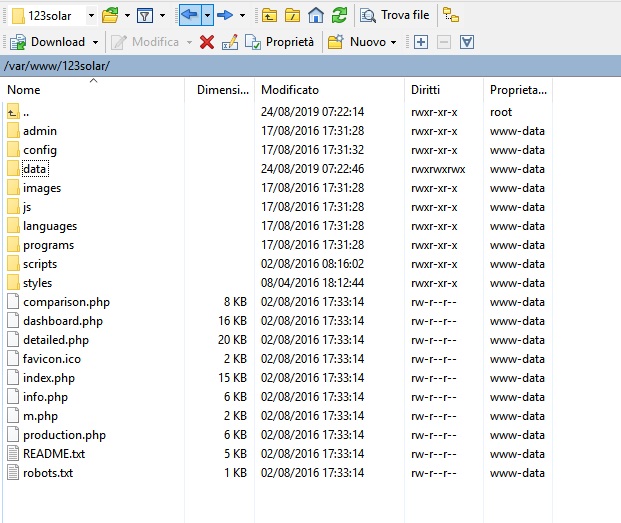Click the Modifica button
The width and height of the screenshot is (621, 523).
point(145,42)
